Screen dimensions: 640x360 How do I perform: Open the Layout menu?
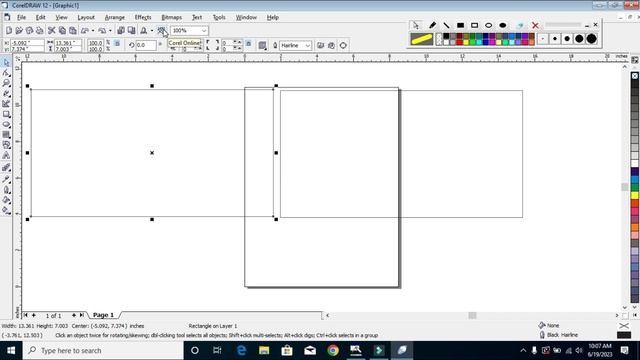86,17
